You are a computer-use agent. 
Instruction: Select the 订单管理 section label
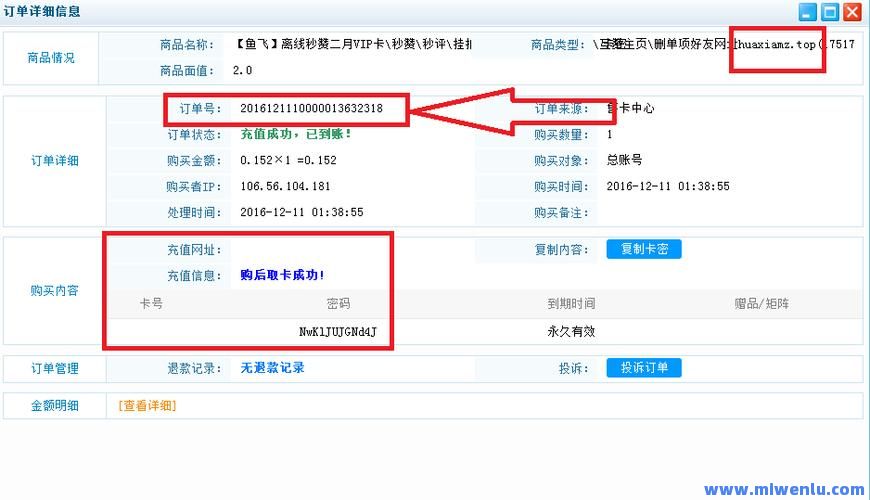[x=55, y=368]
